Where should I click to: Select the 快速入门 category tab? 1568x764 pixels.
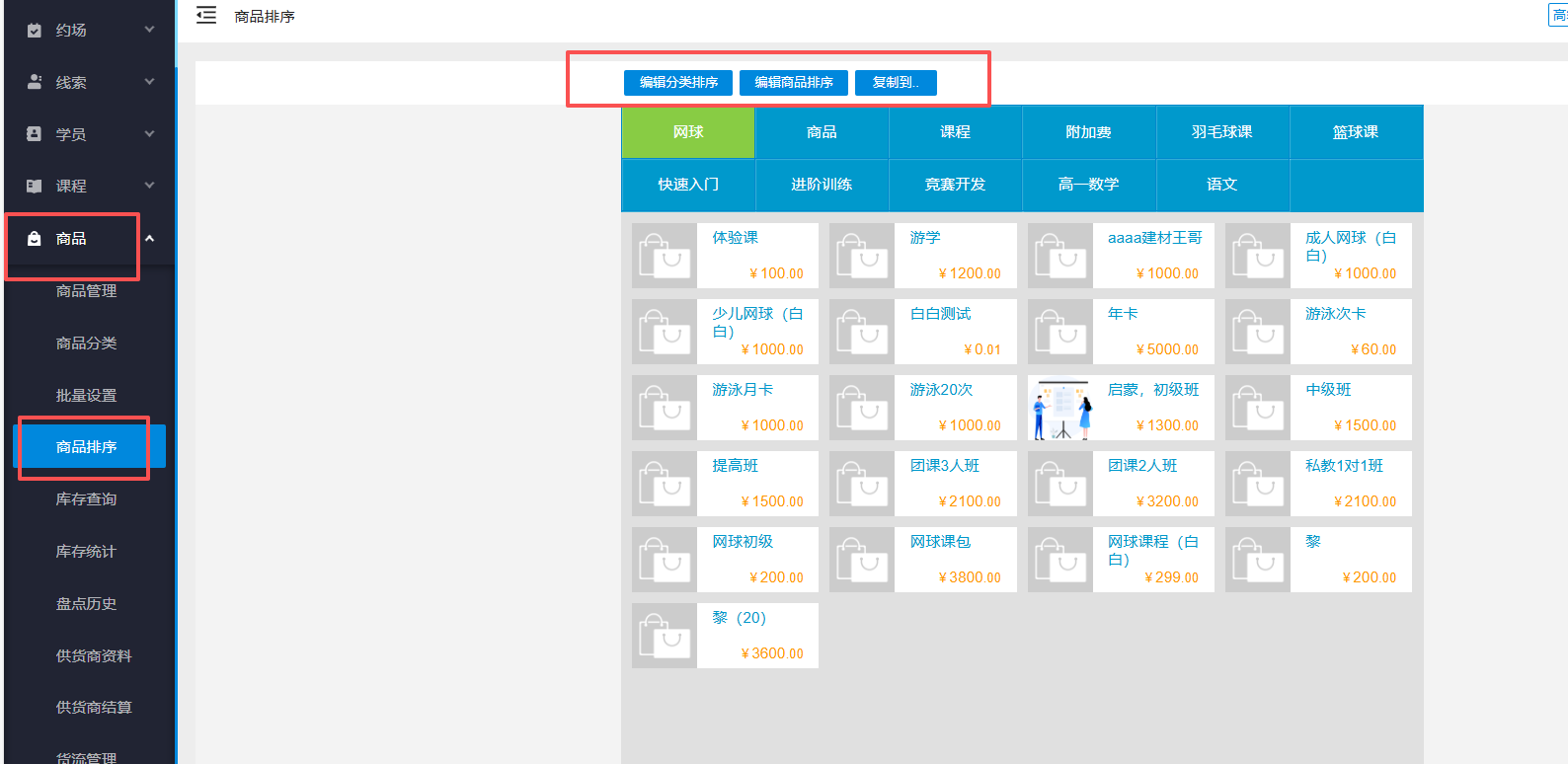coord(688,185)
